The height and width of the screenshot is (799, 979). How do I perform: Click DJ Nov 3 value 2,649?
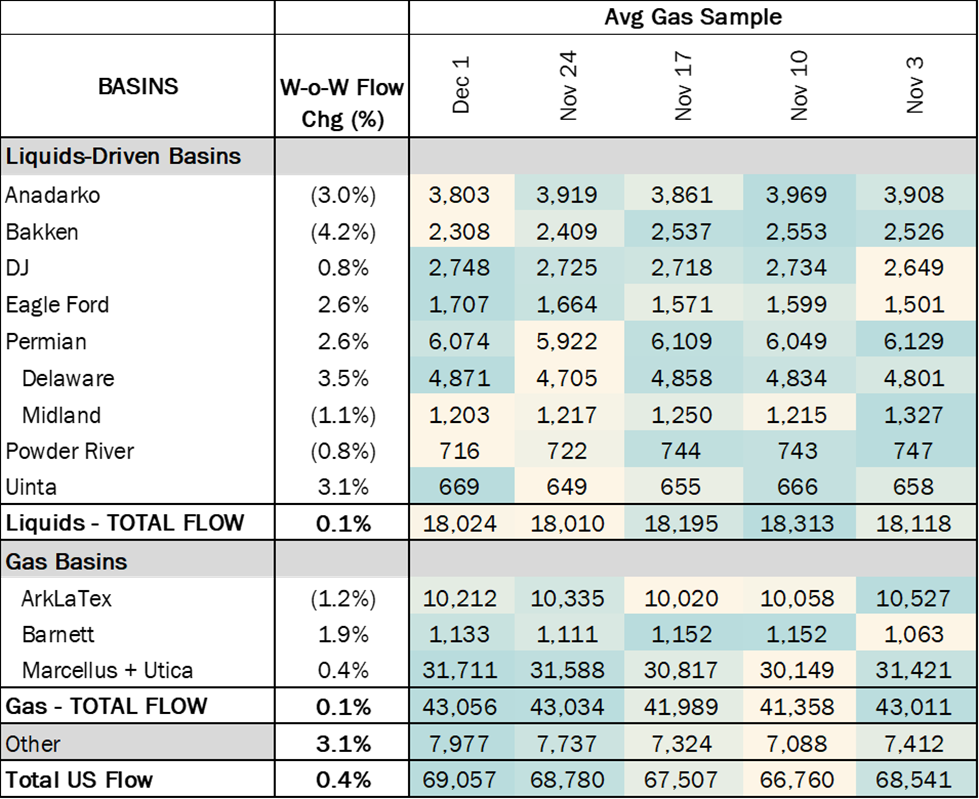point(914,268)
